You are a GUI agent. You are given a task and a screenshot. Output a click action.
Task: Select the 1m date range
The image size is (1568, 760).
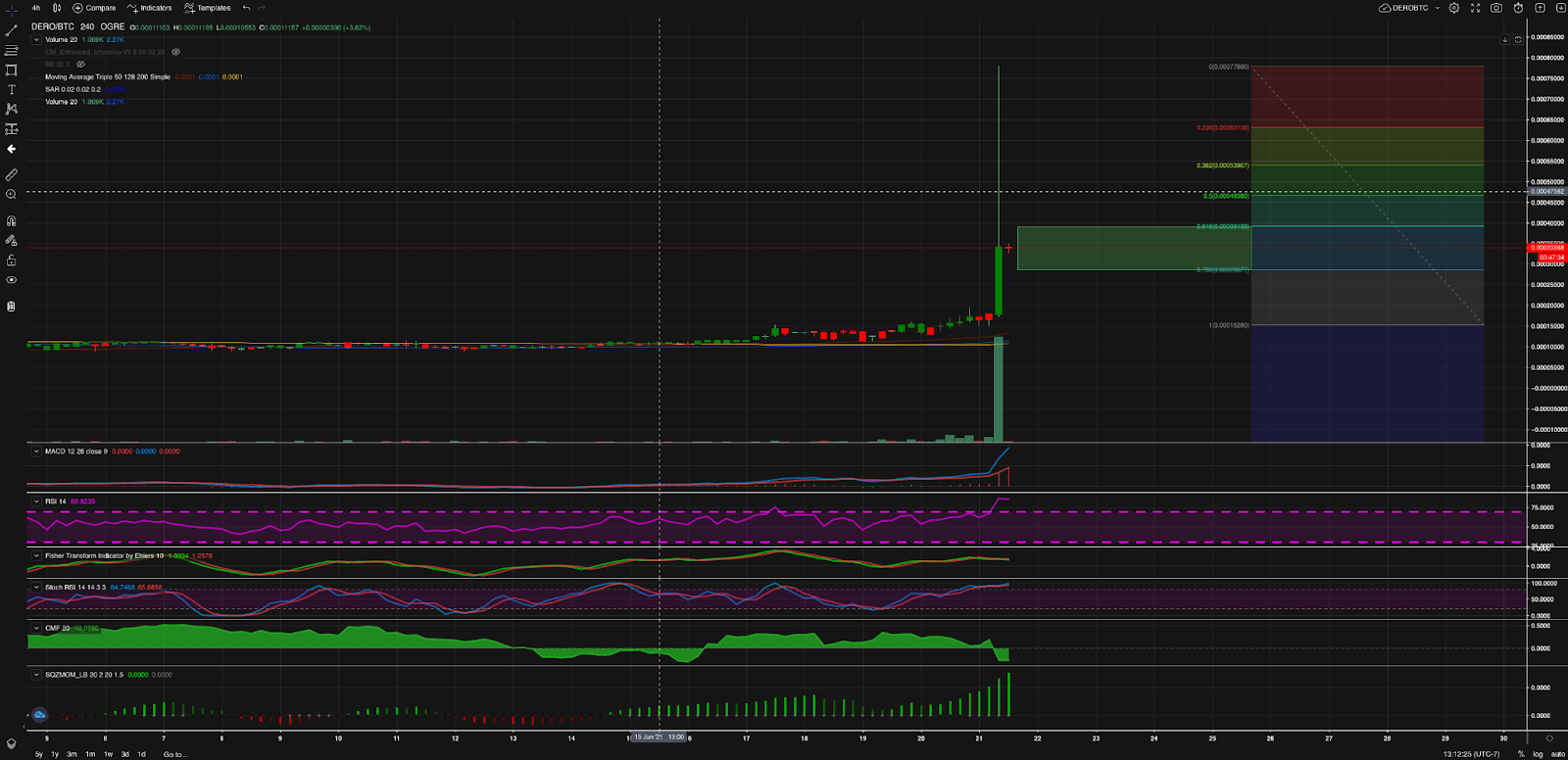(x=90, y=754)
